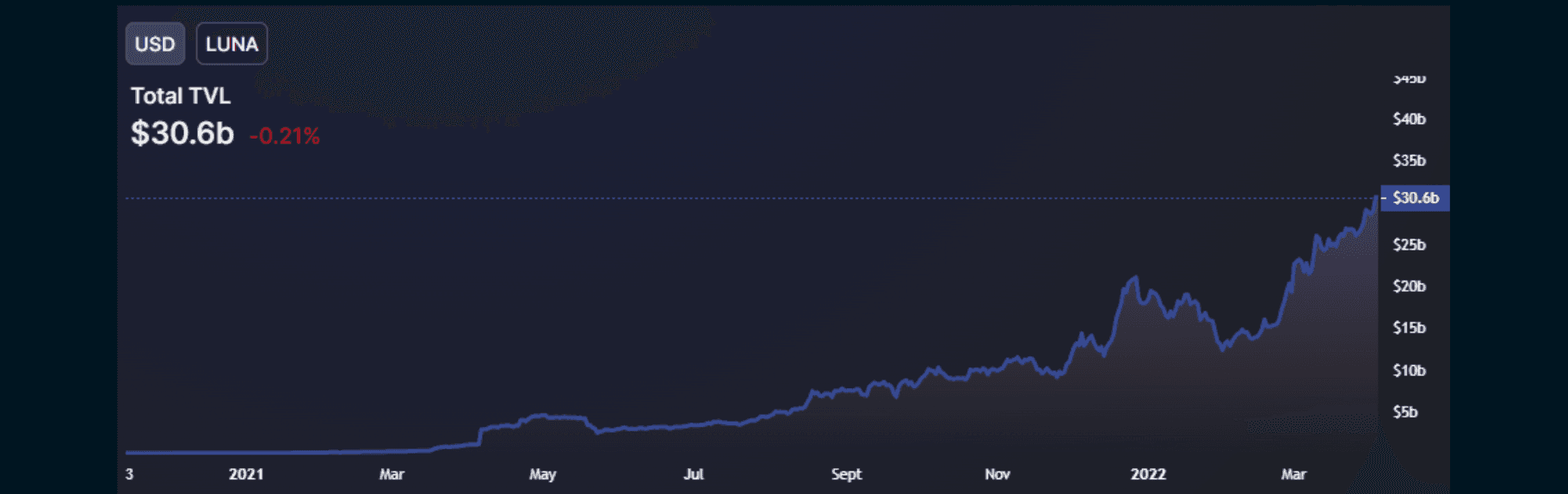Click the Nov timeline label
The image size is (1568, 494).
(x=997, y=474)
